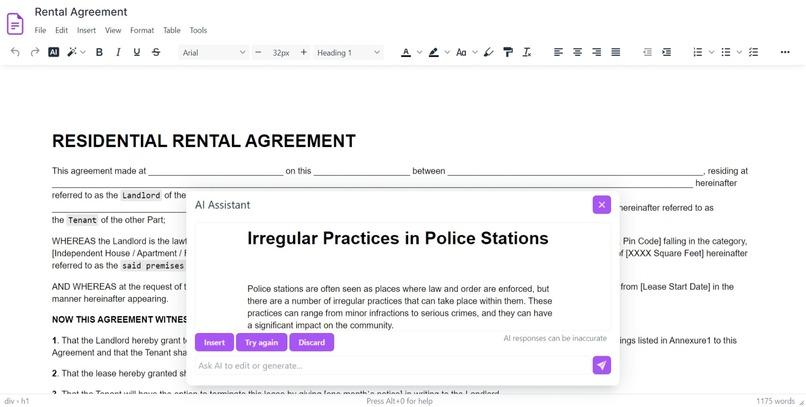This screenshot has height=407, width=806.
Task: Send the AI prompt with paper plane icon
Action: (601, 365)
